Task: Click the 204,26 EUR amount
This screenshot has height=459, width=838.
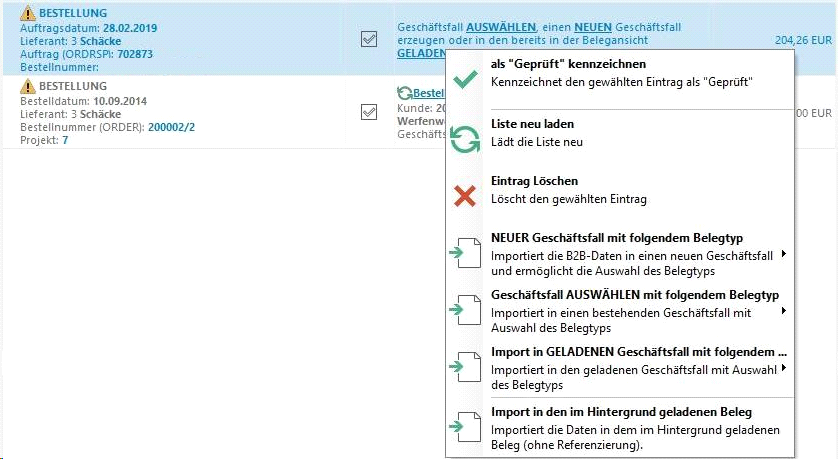Action: (803, 41)
